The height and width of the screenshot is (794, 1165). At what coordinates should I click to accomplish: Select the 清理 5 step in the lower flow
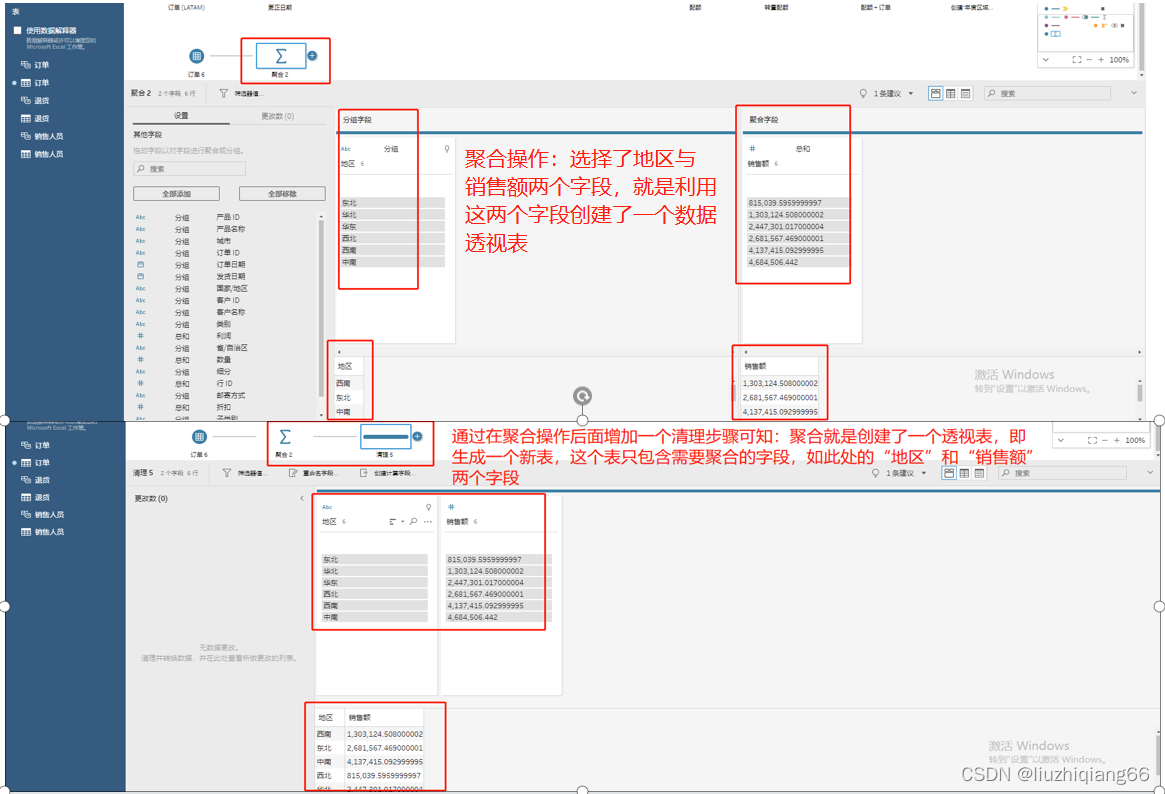[385, 437]
